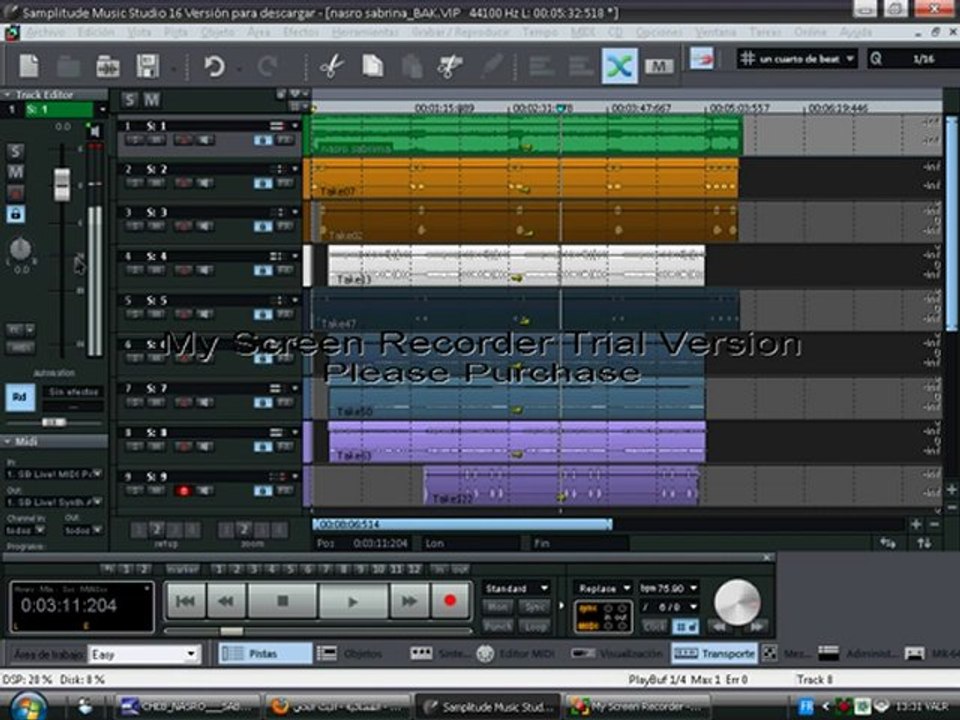
Task: Click the metronome icon beside the Click button
Action: [x=685, y=626]
